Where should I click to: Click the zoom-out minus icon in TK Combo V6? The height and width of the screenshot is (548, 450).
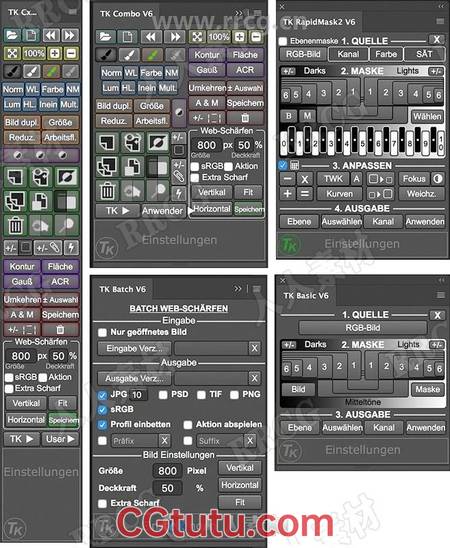tap(256, 36)
